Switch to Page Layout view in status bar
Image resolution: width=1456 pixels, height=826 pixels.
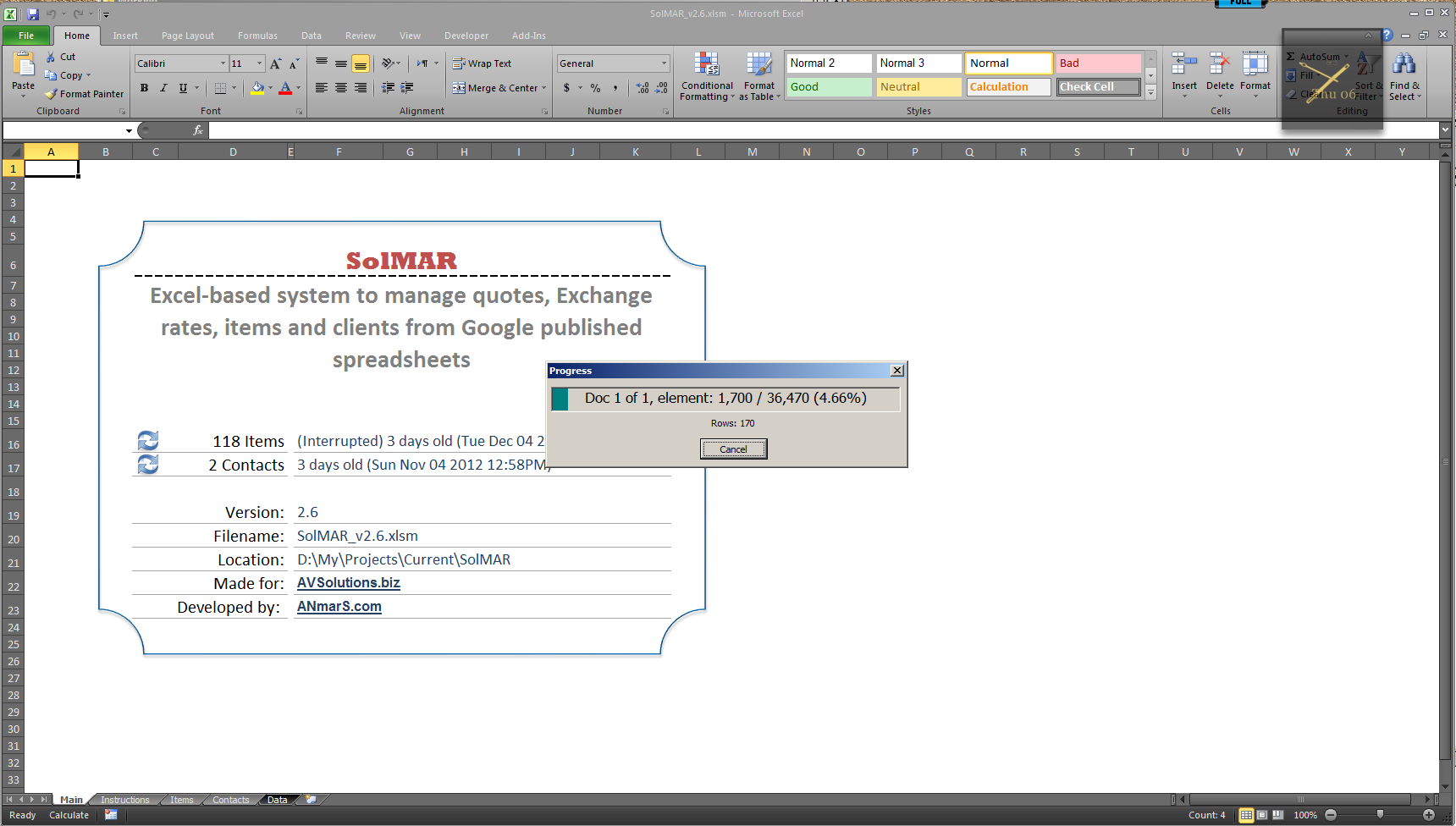coord(1262,815)
